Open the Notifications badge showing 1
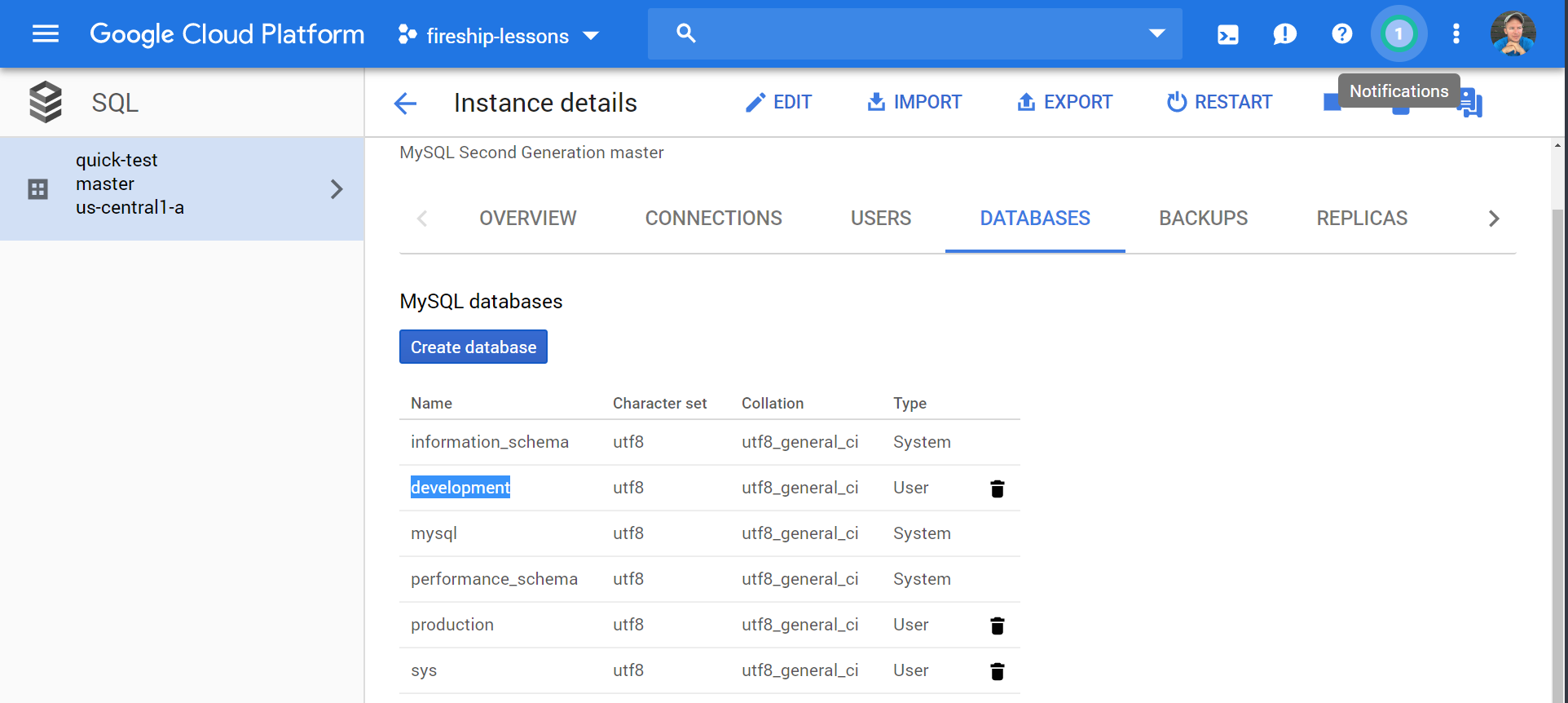The image size is (1568, 703). coord(1398,34)
